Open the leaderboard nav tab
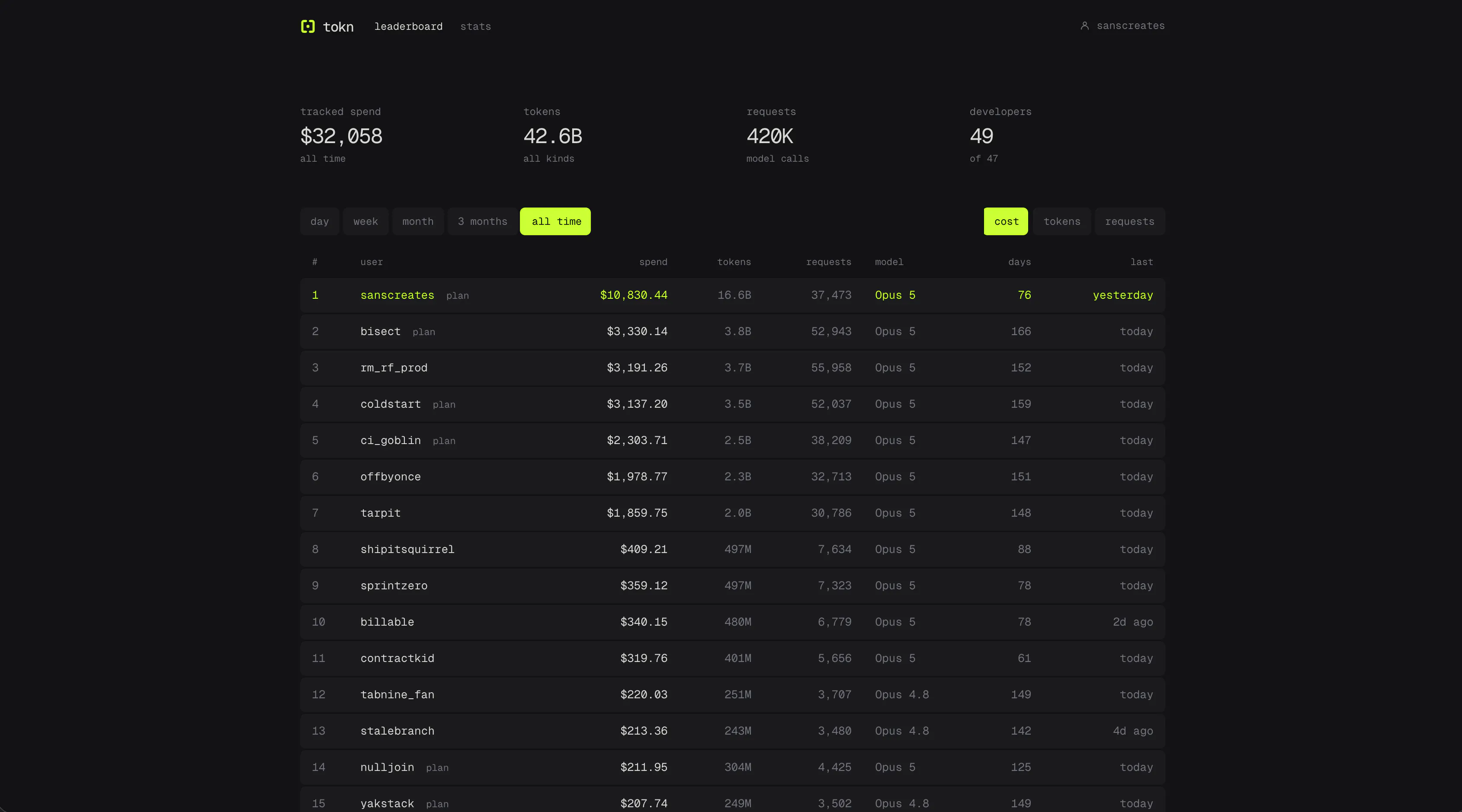The image size is (1462, 812). (408, 27)
